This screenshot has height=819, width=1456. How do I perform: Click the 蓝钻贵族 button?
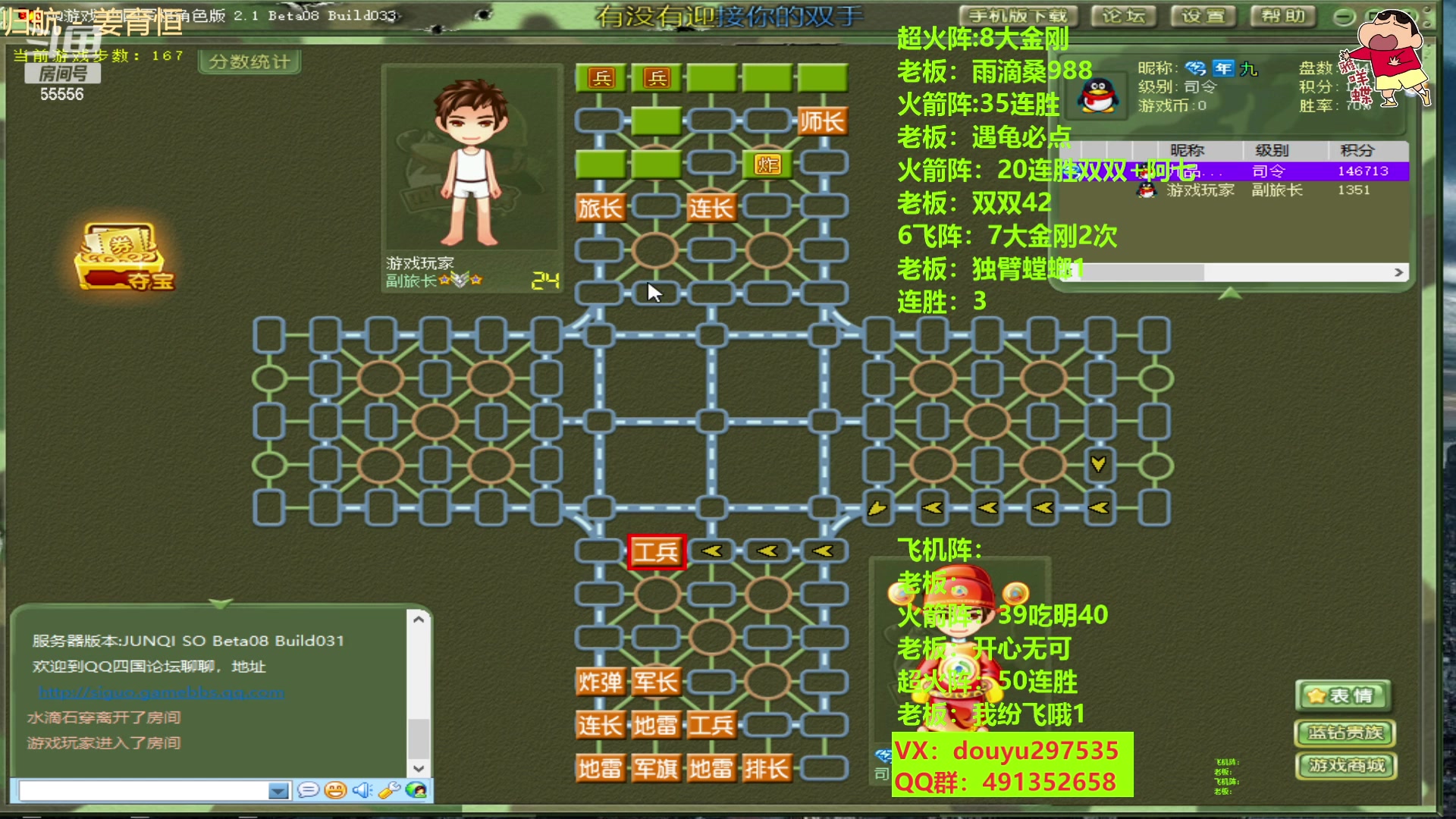point(1345,733)
